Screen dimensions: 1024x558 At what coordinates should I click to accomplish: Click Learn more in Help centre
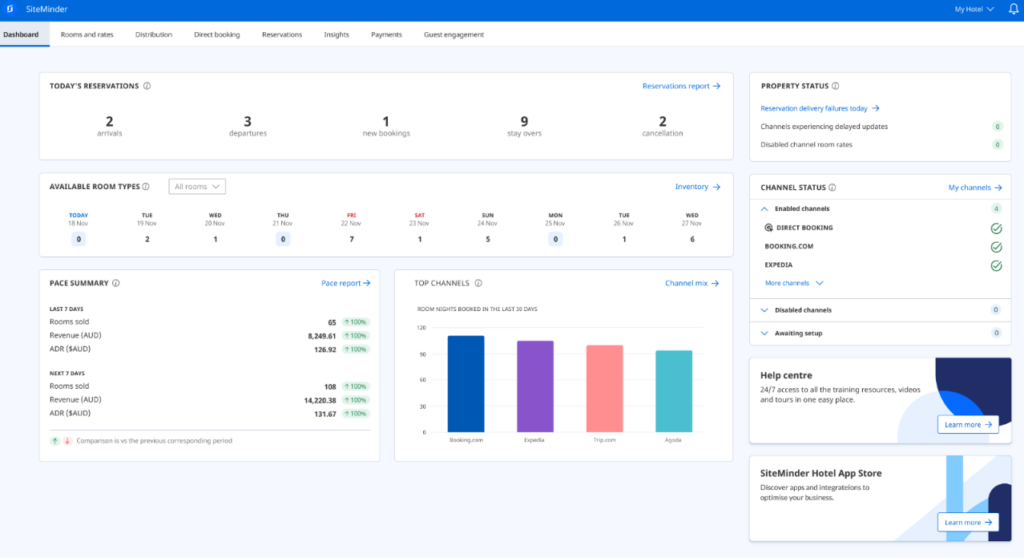coord(968,424)
